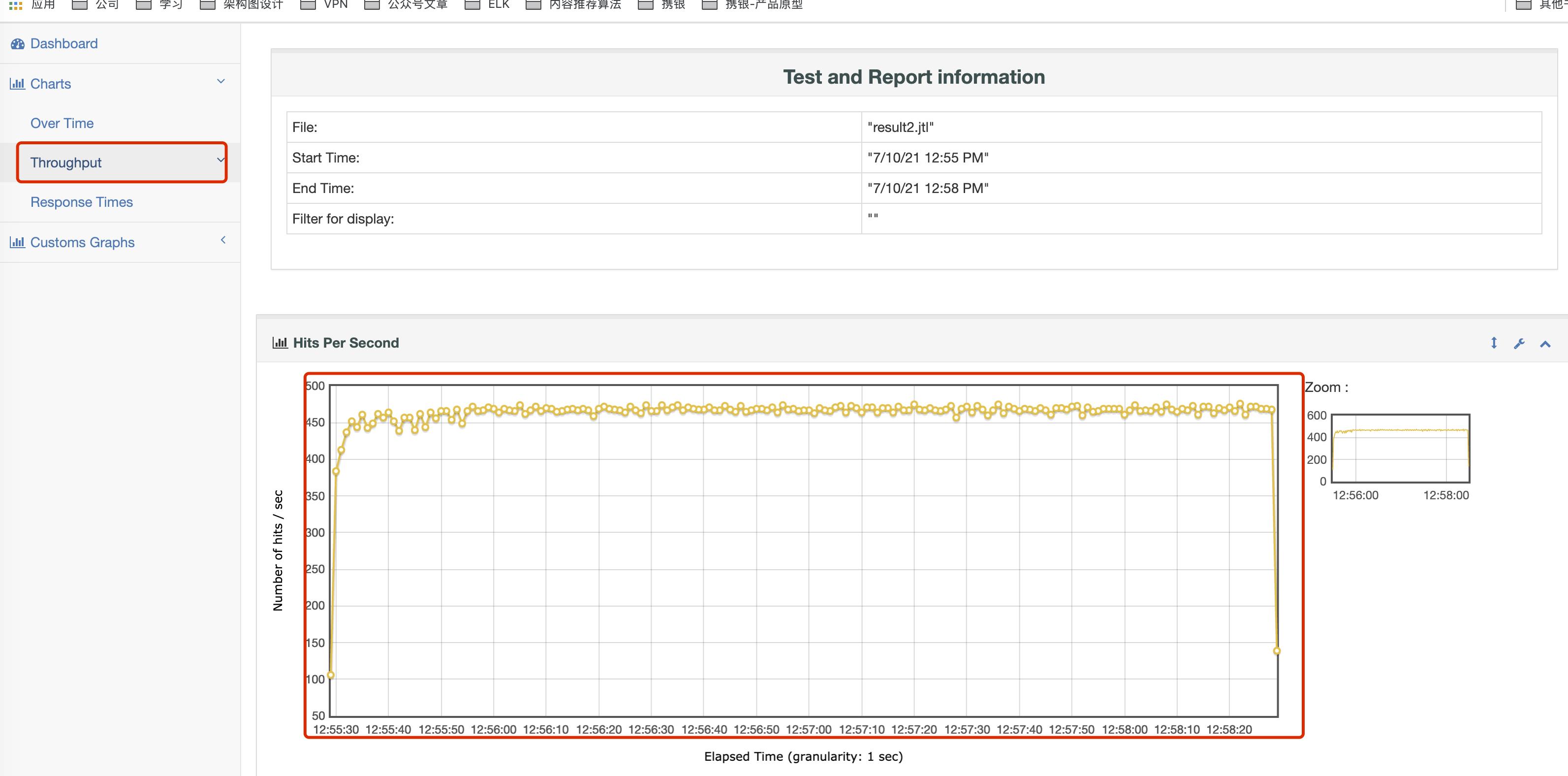The image size is (1568, 776).
Task: Click the Hits Per Second chart icon
Action: (x=280, y=342)
